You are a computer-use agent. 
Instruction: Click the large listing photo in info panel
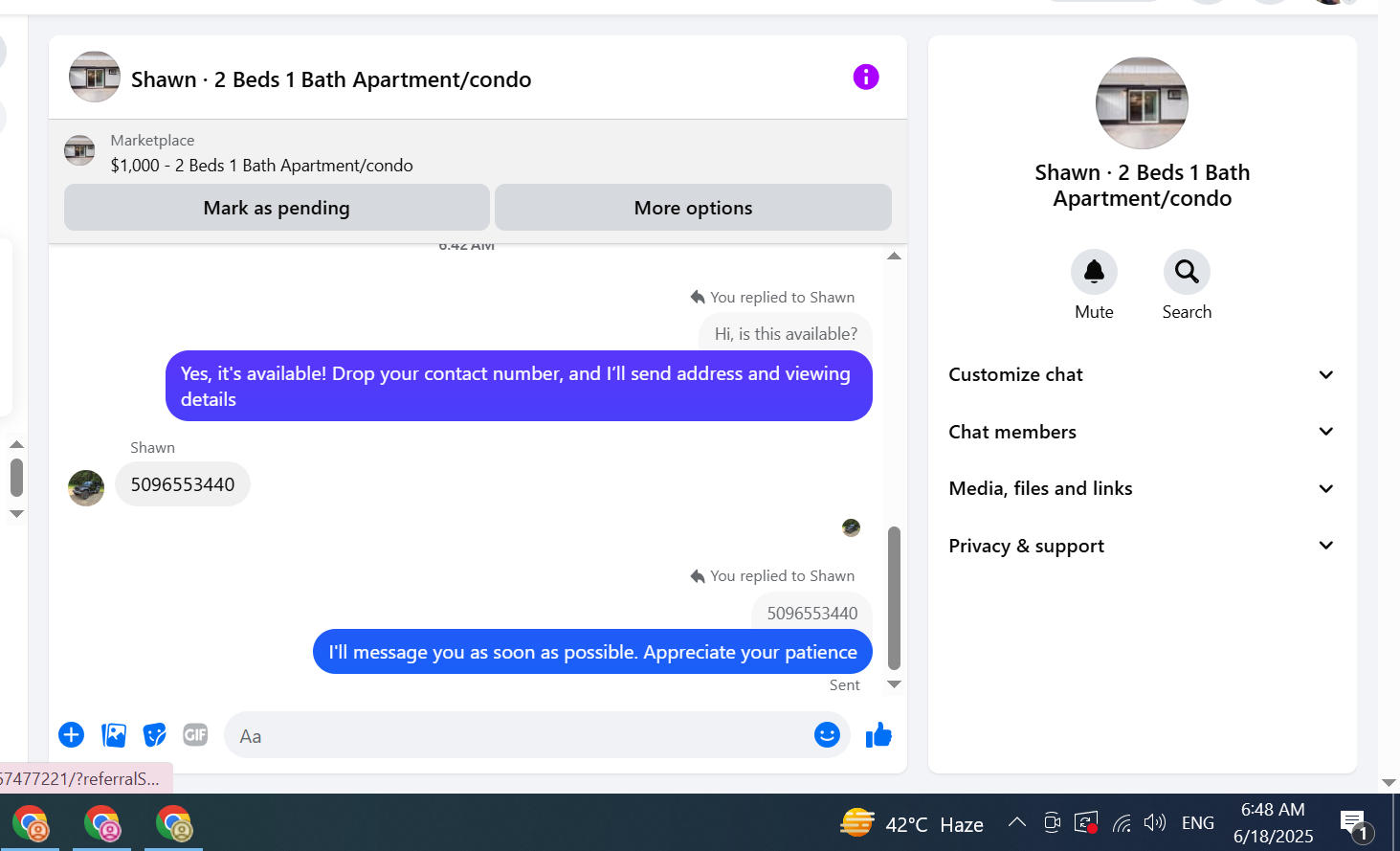[1142, 102]
